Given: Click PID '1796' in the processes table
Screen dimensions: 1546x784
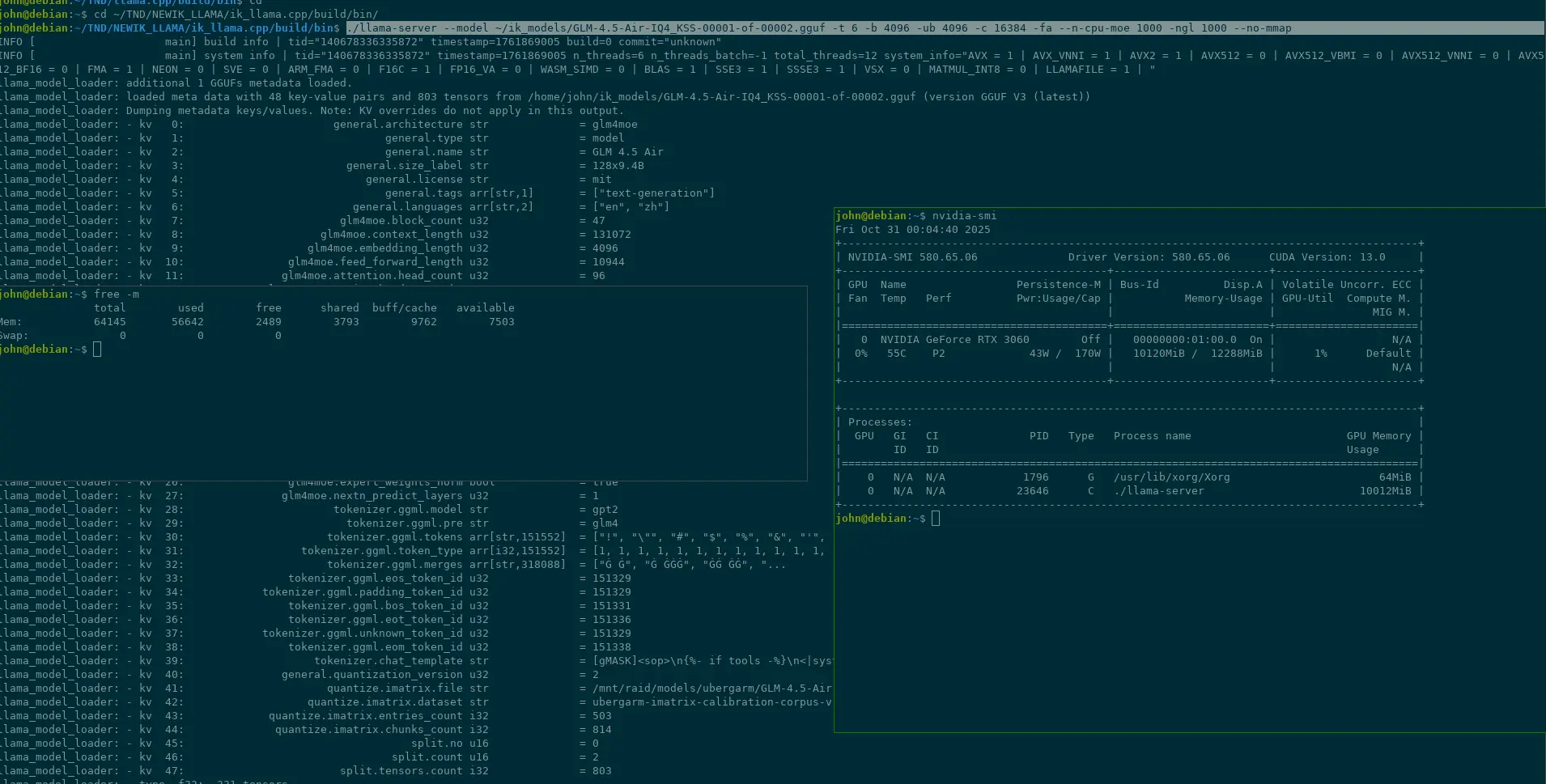Looking at the screenshot, I should pyautogui.click(x=1036, y=477).
